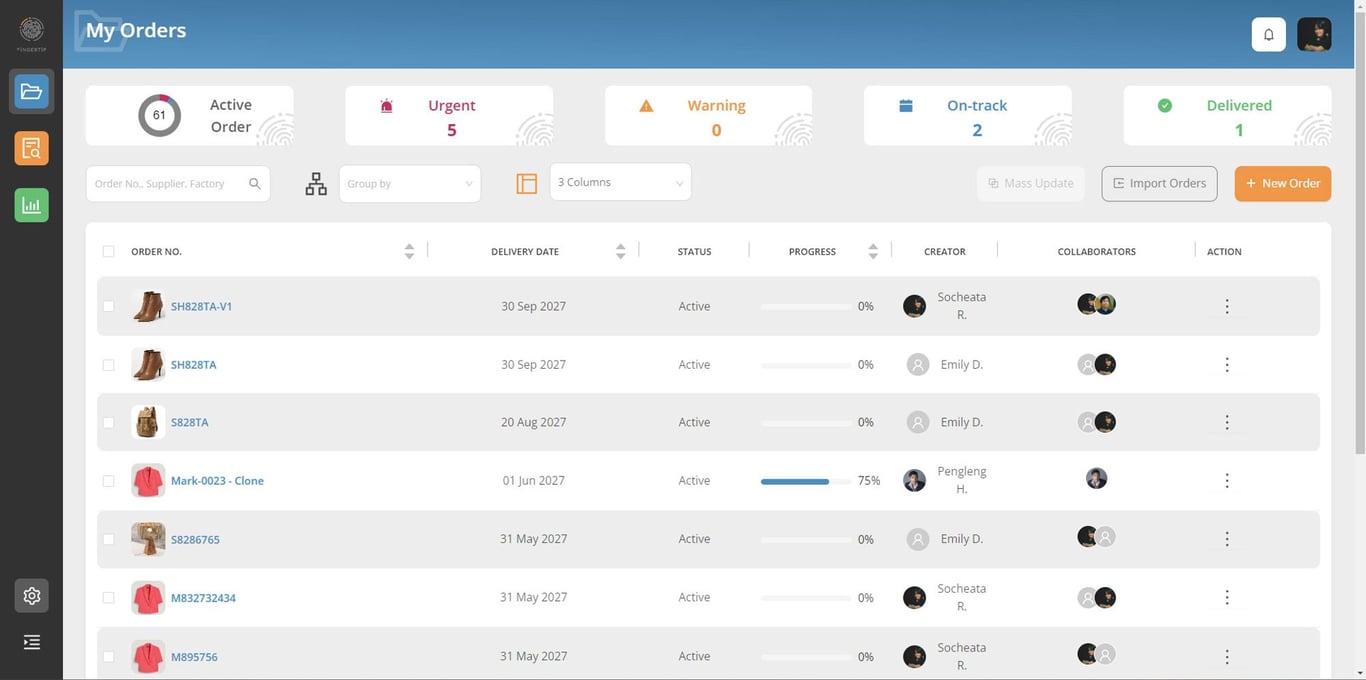The width and height of the screenshot is (1366, 680).
Task: Filter by On-track orders card
Action: pyautogui.click(x=968, y=116)
